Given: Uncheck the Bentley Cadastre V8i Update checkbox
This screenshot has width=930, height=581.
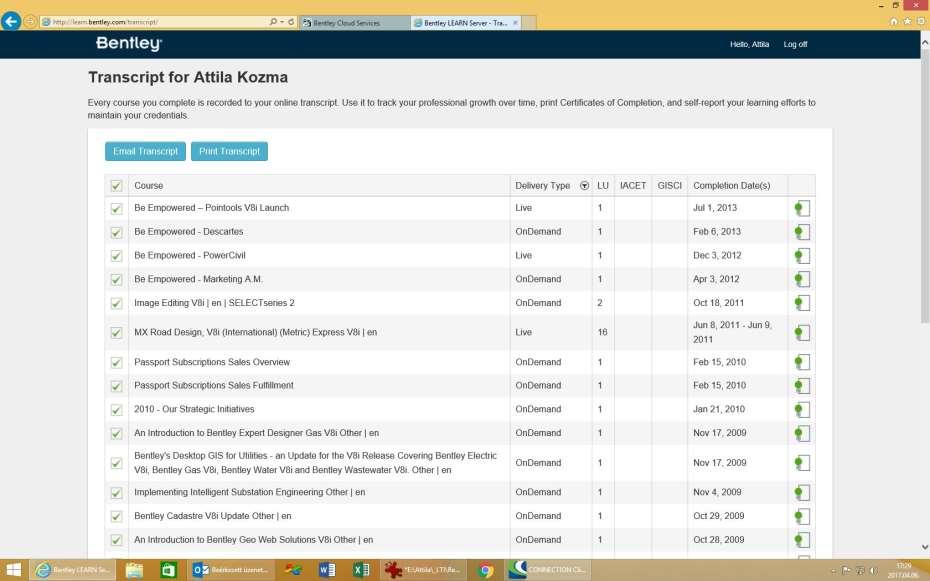Looking at the screenshot, I should [x=116, y=517].
